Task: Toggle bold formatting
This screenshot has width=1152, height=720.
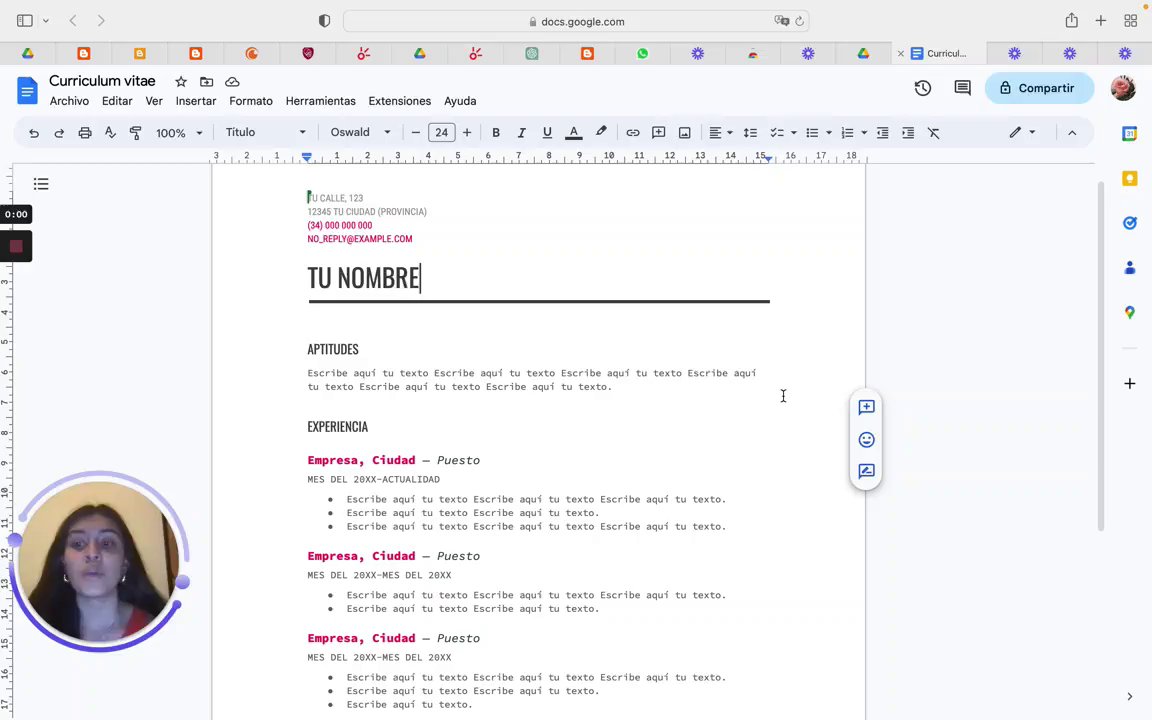Action: tap(496, 133)
